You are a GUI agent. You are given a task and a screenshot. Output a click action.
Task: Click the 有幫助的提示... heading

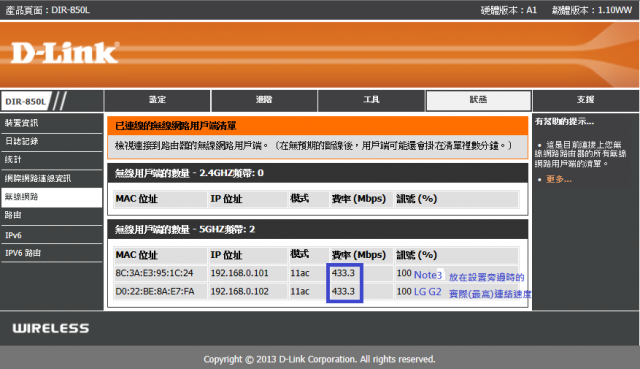click(x=564, y=122)
